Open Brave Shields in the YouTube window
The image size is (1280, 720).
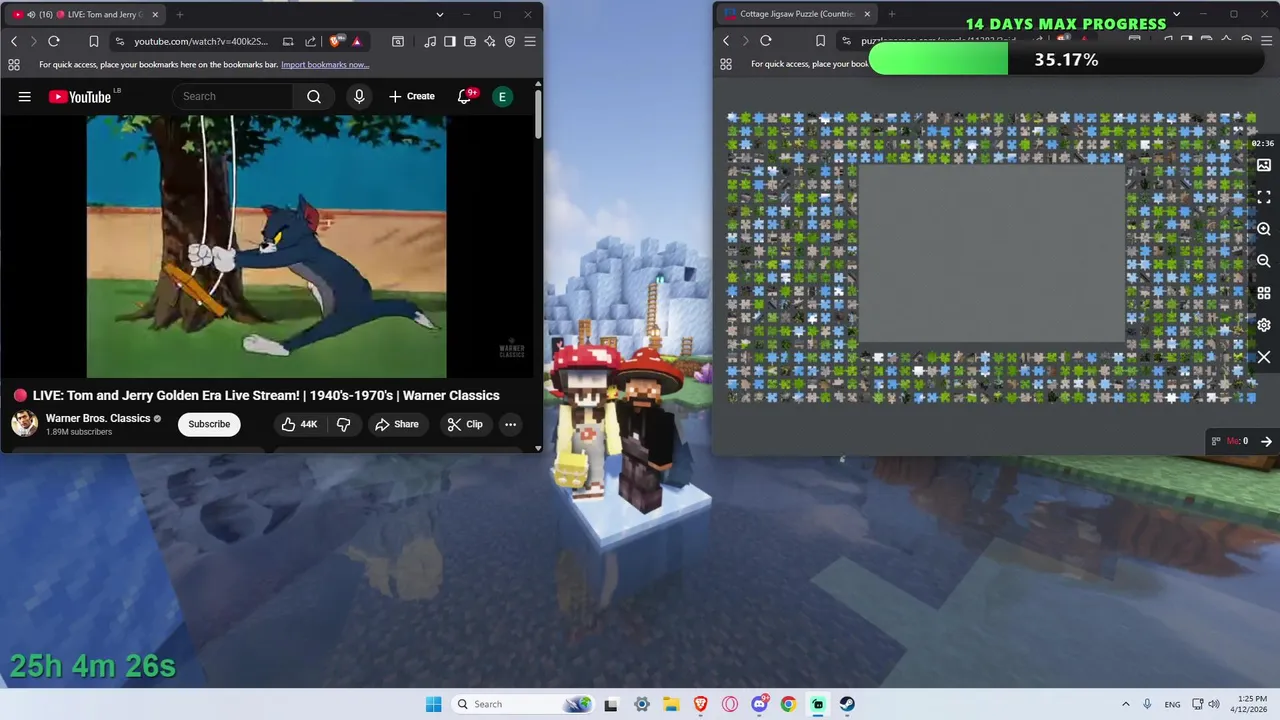click(x=337, y=41)
